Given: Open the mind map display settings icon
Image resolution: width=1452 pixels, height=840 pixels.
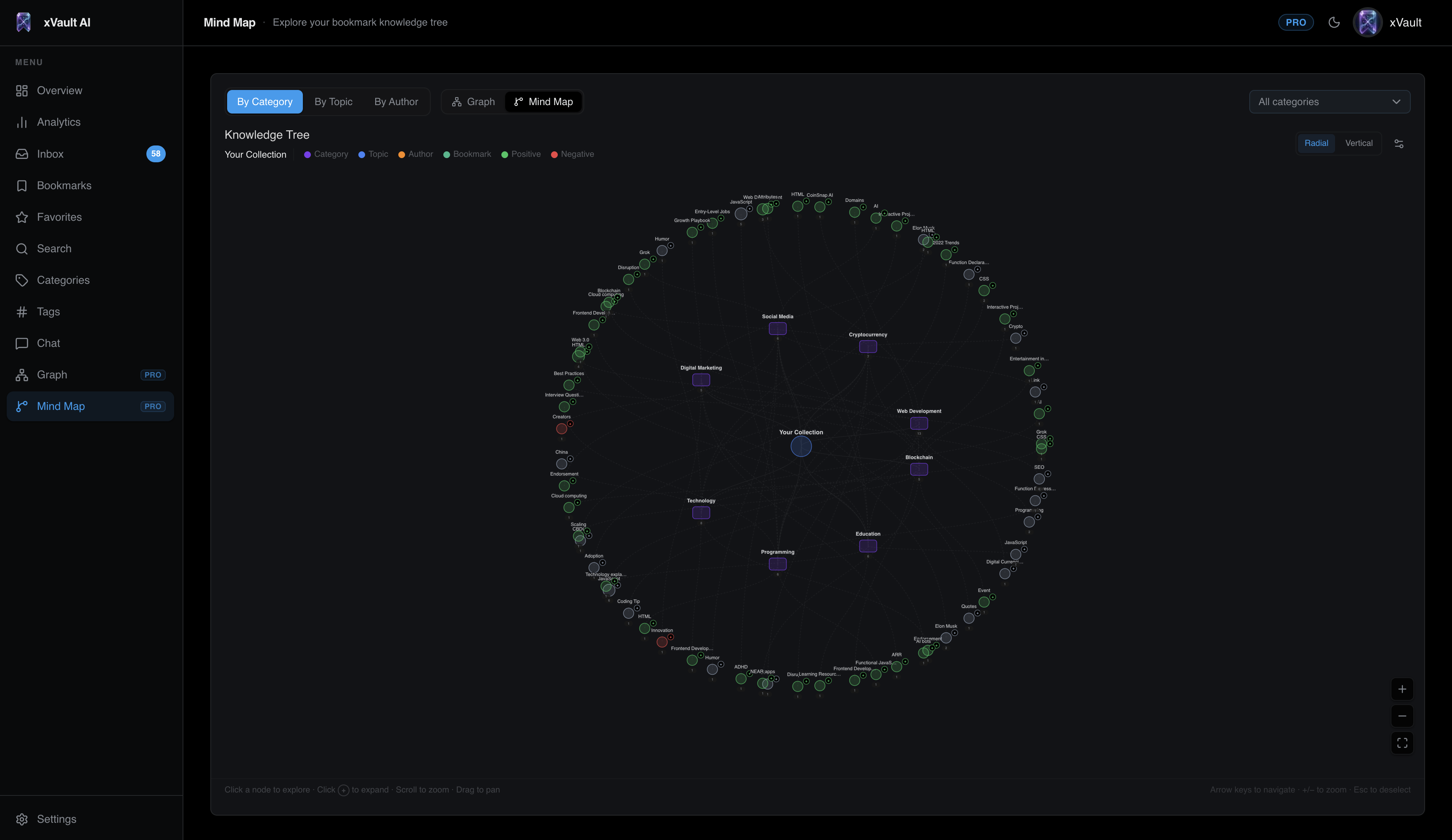Looking at the screenshot, I should pyautogui.click(x=1399, y=143).
